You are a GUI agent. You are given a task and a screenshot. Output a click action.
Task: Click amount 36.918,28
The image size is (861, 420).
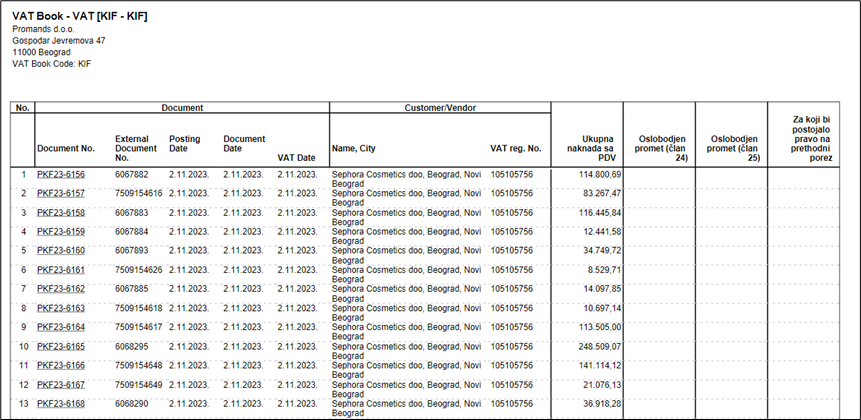(602, 404)
